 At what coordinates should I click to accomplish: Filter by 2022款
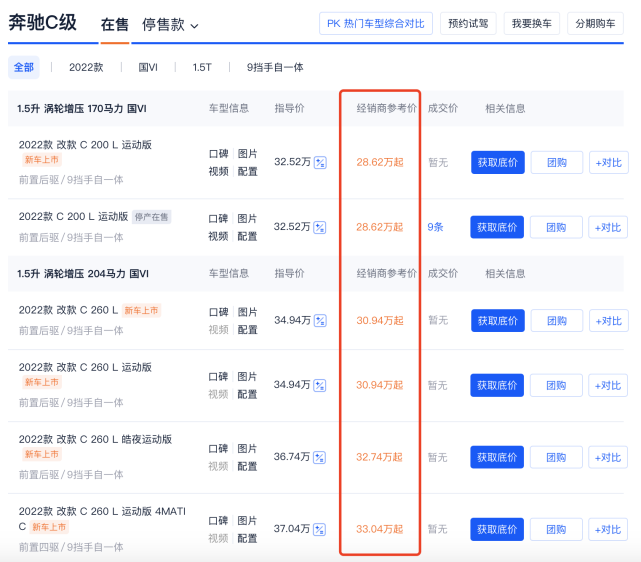coord(86,67)
